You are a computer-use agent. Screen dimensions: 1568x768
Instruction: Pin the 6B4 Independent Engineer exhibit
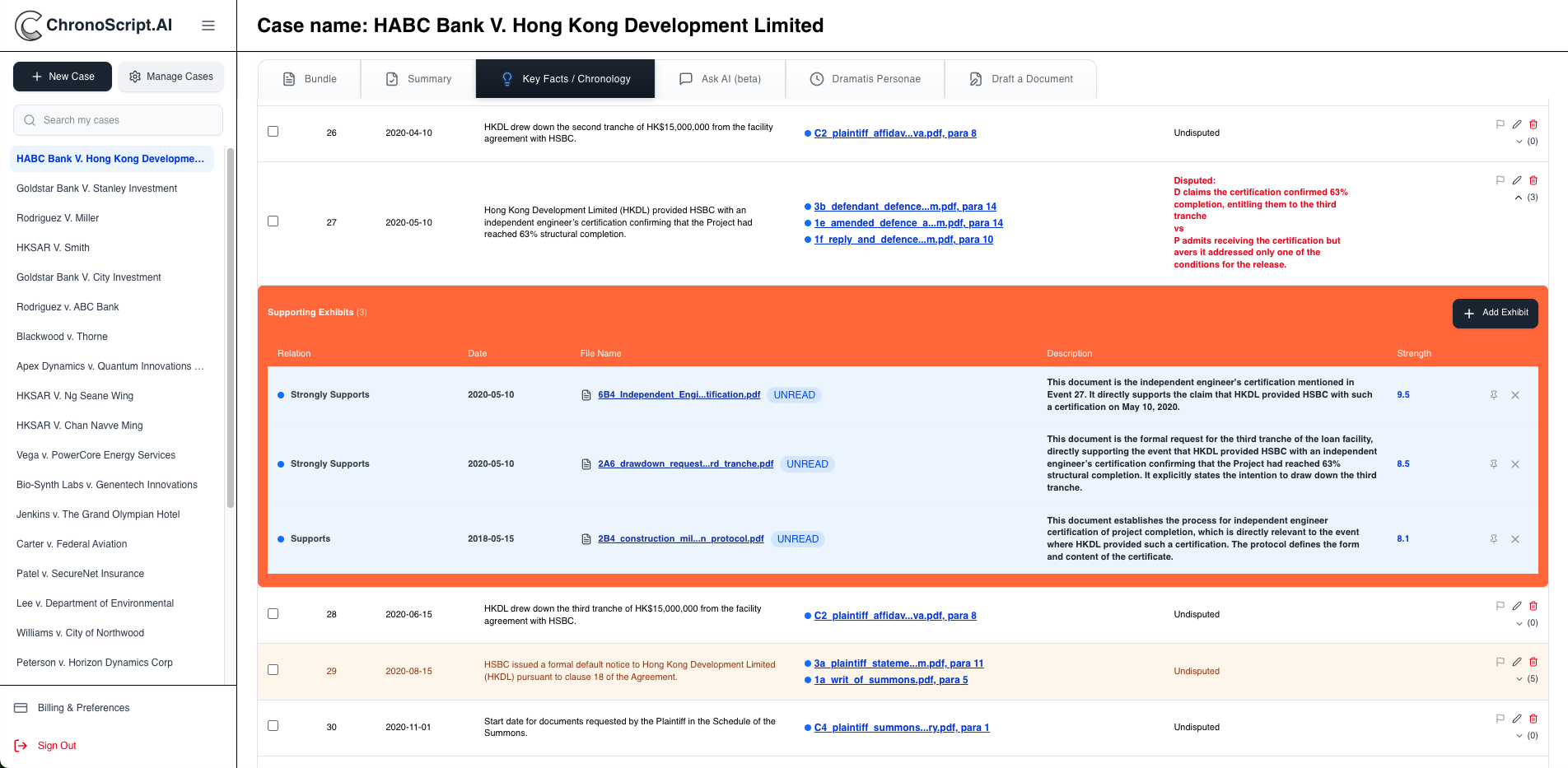[1493, 395]
